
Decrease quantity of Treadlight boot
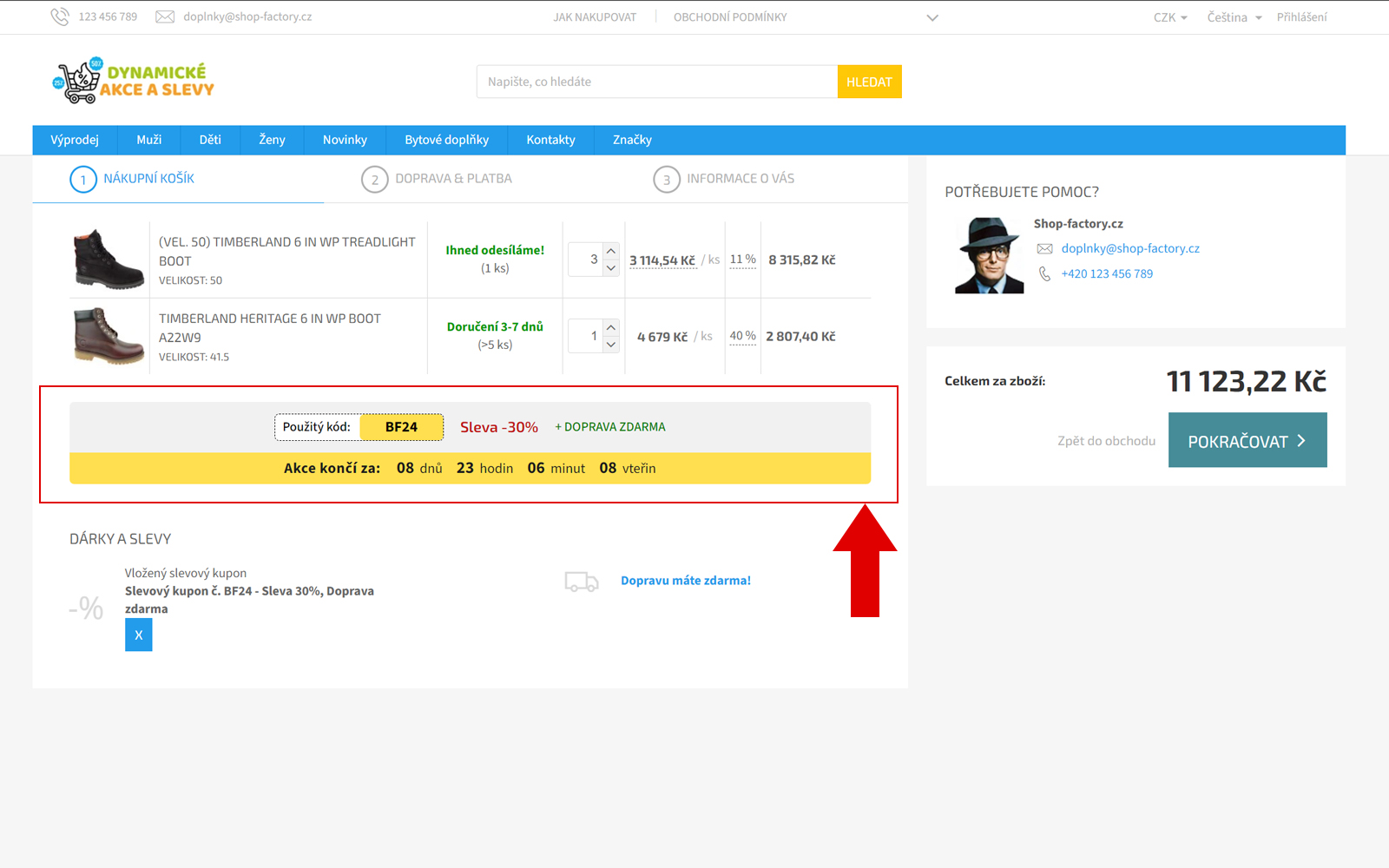(x=611, y=268)
